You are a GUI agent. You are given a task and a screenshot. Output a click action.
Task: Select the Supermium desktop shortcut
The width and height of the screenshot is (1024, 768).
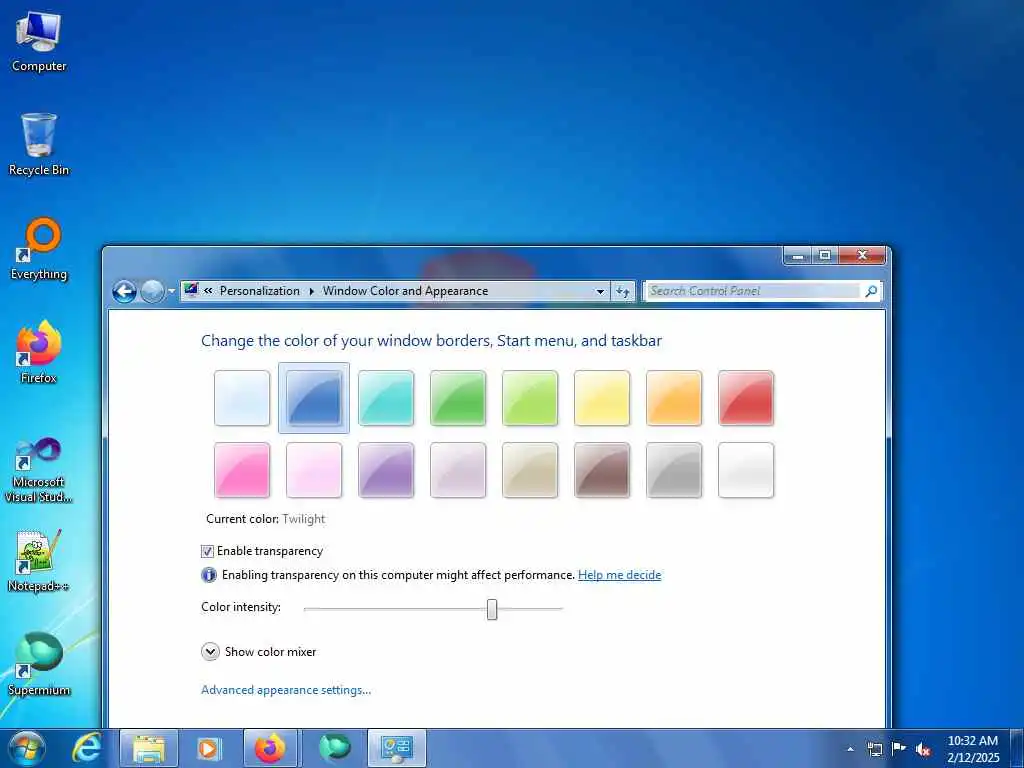[x=39, y=664]
